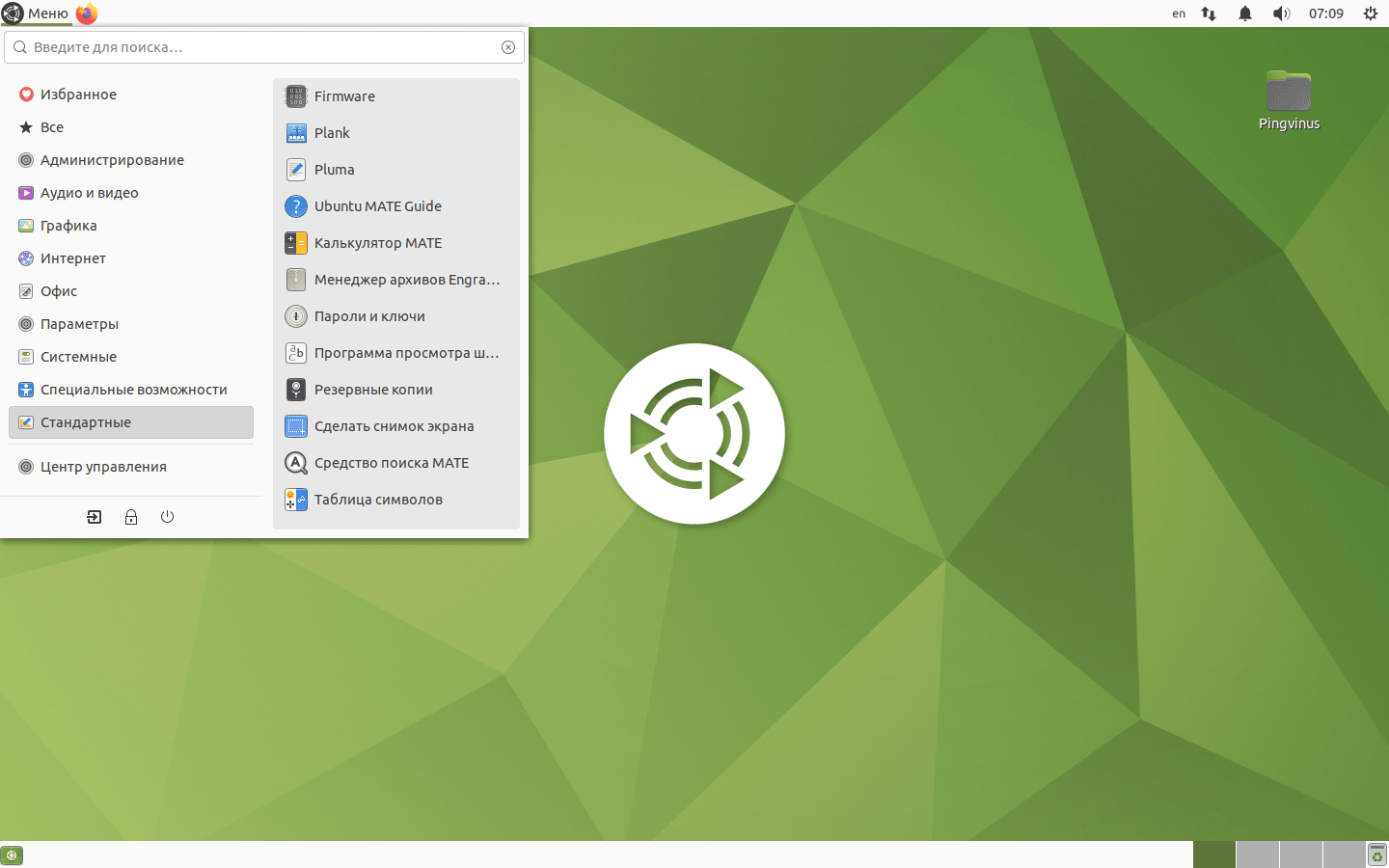Open Центр управления
Image resolution: width=1389 pixels, height=868 pixels.
coord(131,467)
